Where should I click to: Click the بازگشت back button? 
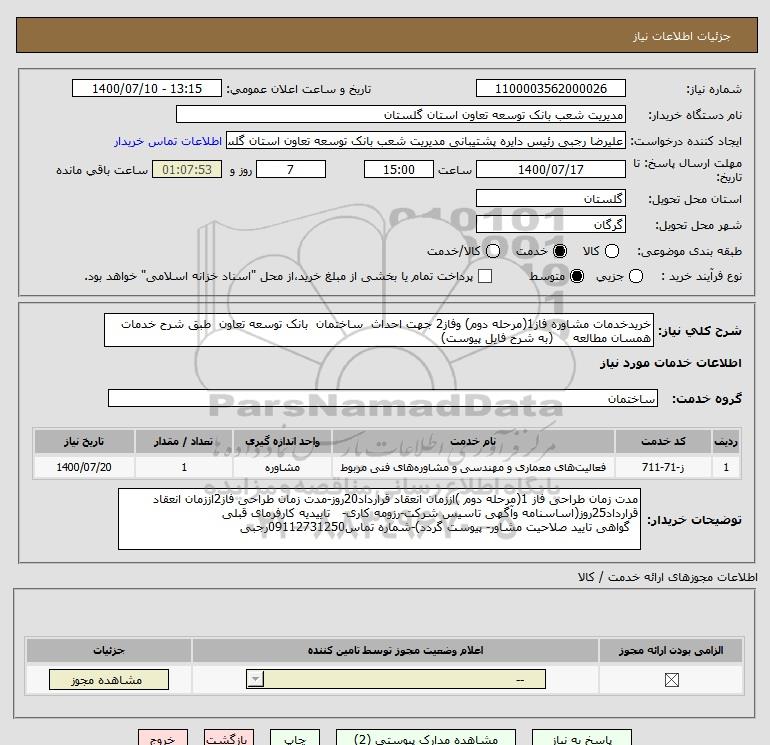(x=229, y=738)
